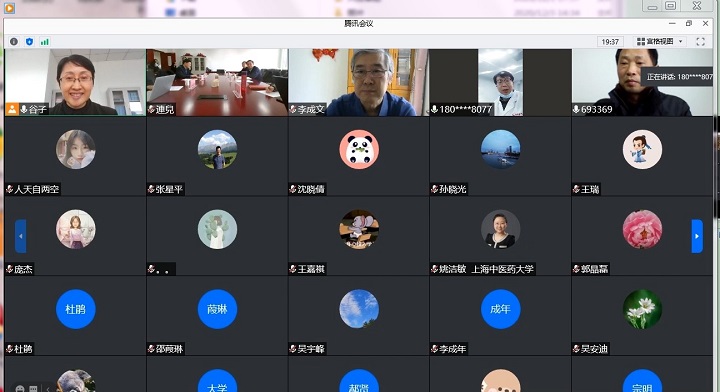
Task: Select 谷子's video tile
Action: [x=75, y=82]
